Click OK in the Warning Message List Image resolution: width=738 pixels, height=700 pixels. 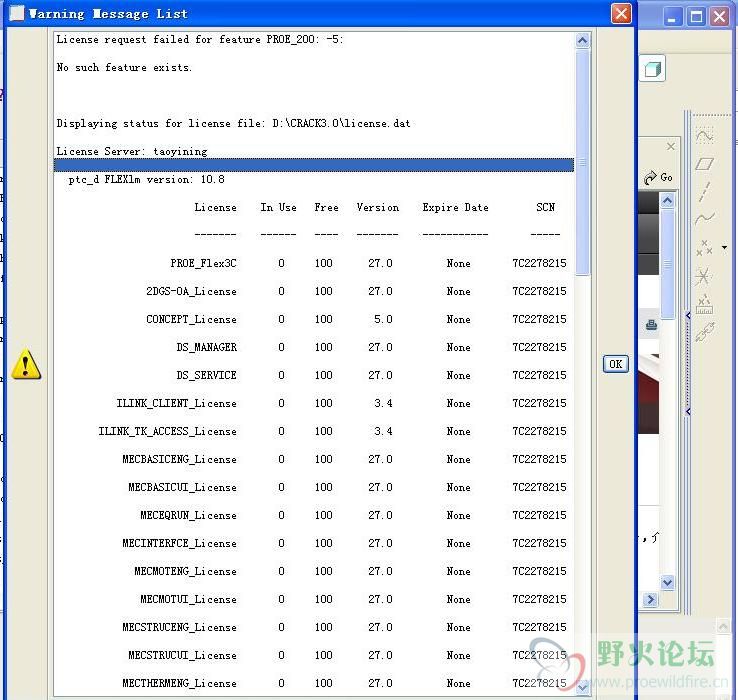[x=616, y=364]
